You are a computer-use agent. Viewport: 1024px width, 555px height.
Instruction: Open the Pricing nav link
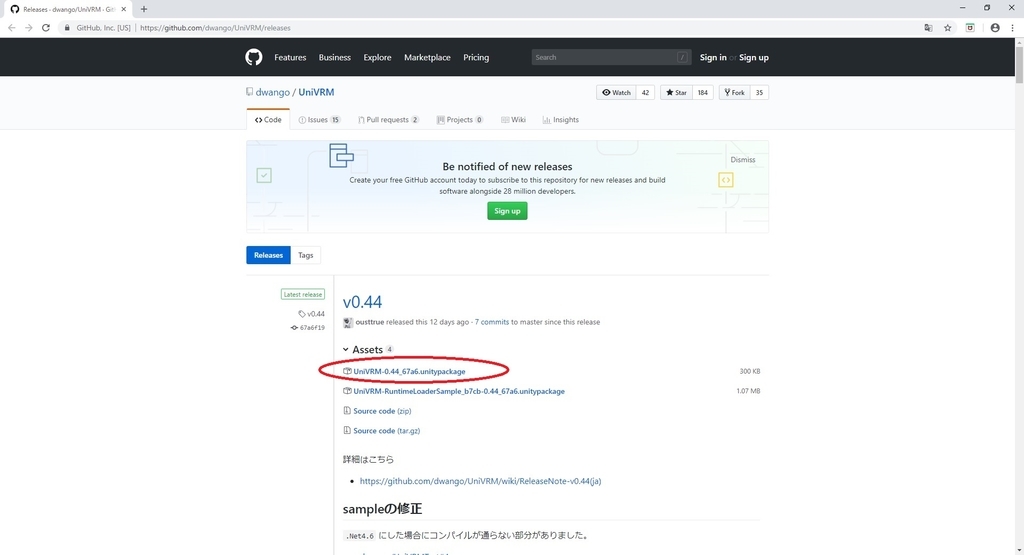coord(476,57)
